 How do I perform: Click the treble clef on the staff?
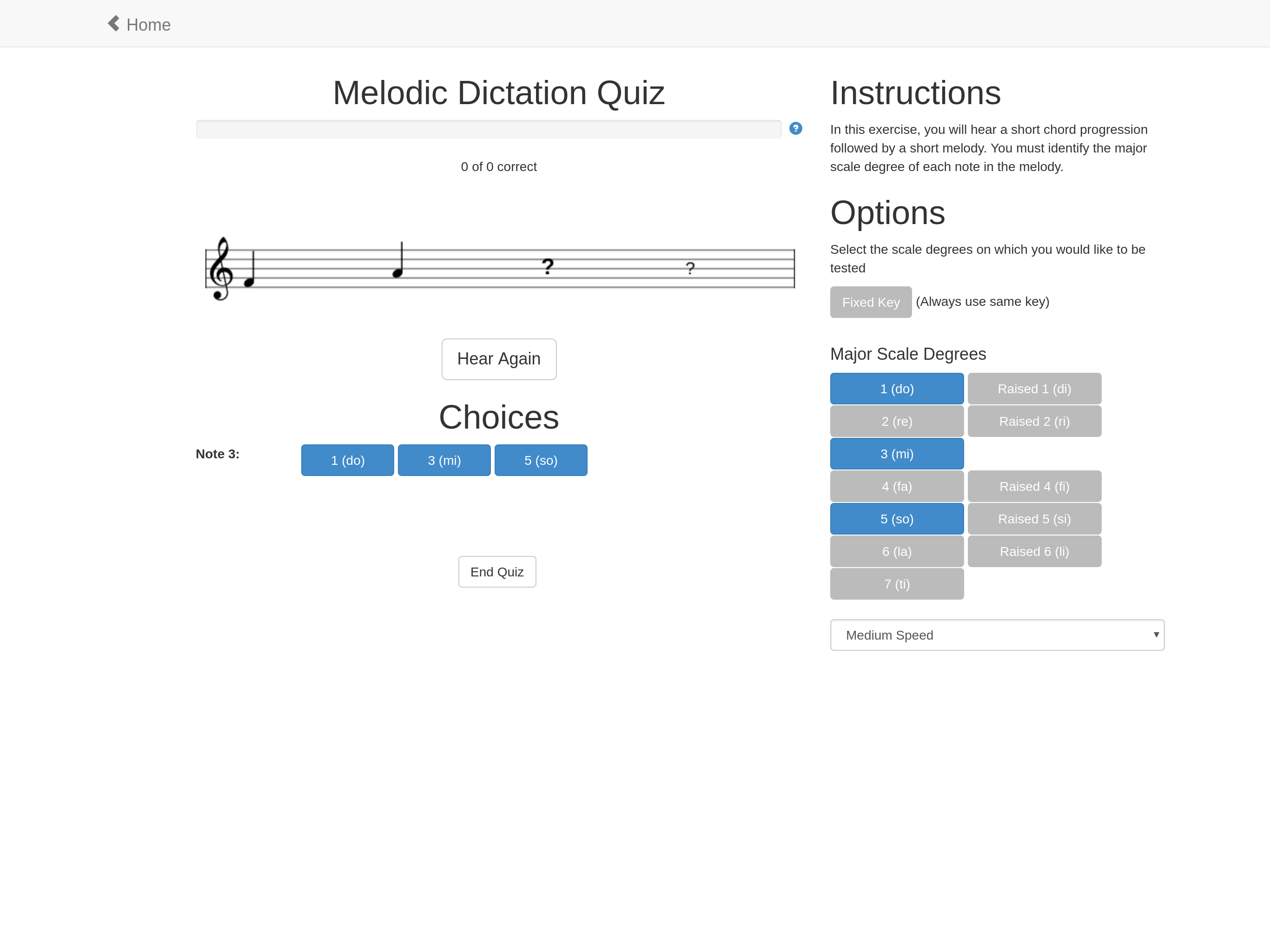coord(220,268)
